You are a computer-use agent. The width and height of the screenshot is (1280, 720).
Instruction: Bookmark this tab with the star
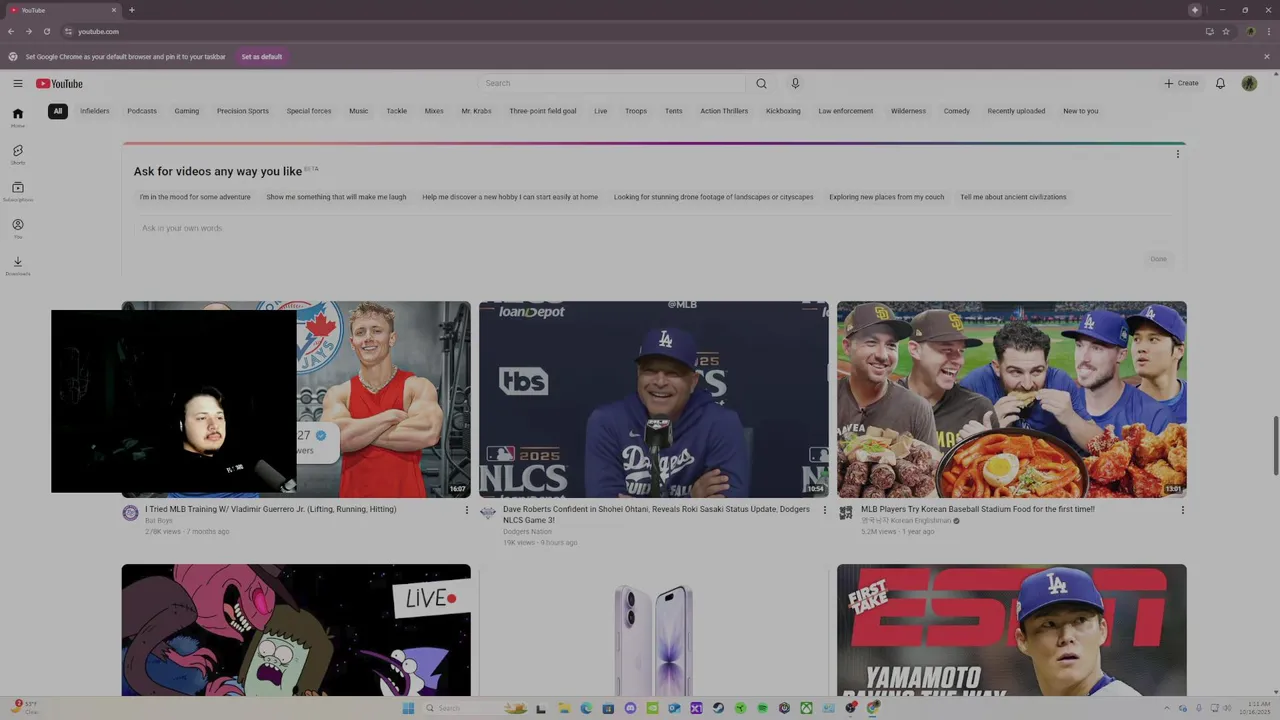coord(1226,31)
